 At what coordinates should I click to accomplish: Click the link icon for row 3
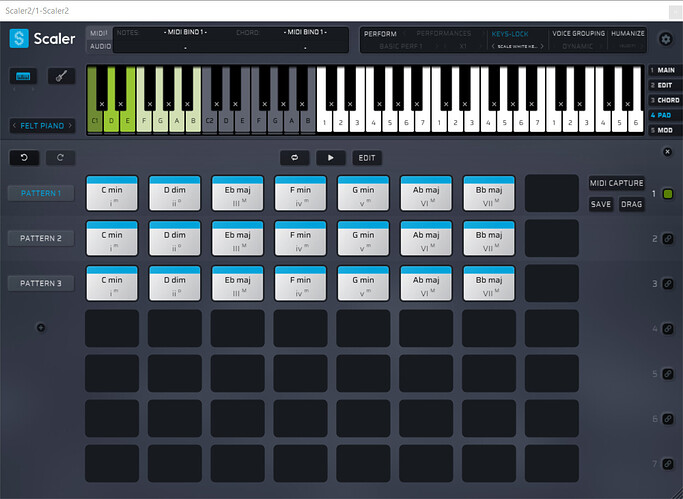pos(667,284)
